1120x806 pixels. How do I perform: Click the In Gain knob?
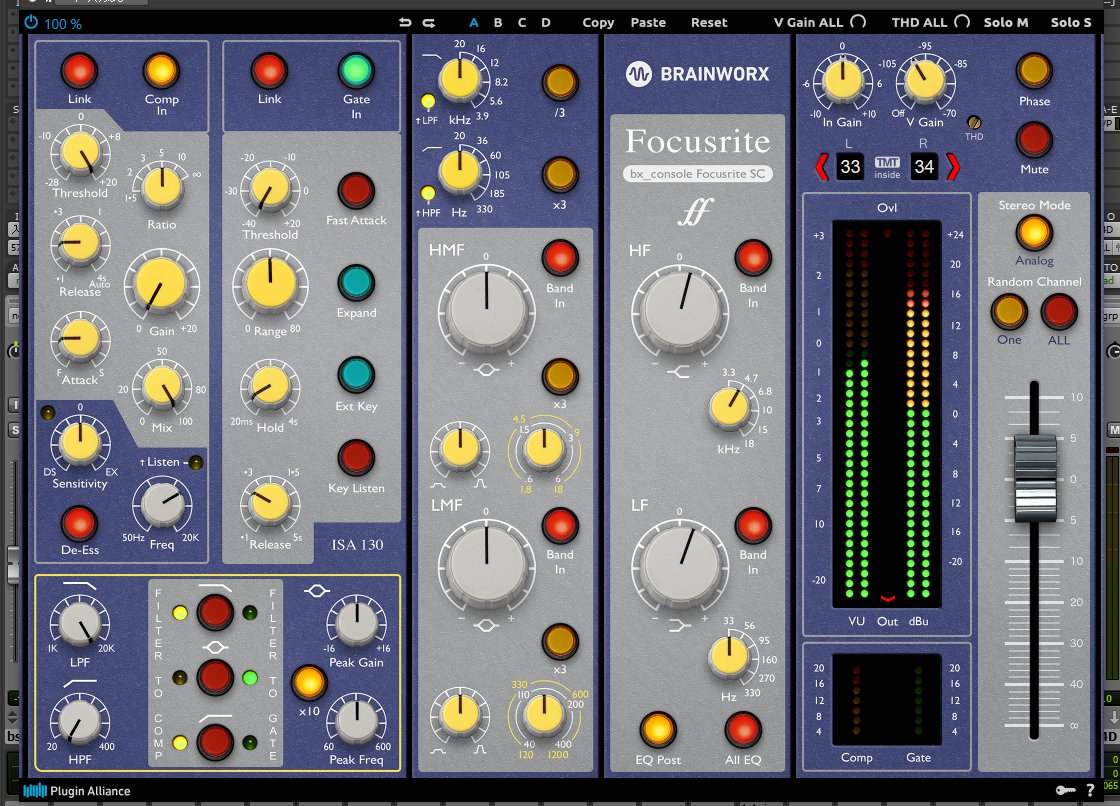click(843, 81)
